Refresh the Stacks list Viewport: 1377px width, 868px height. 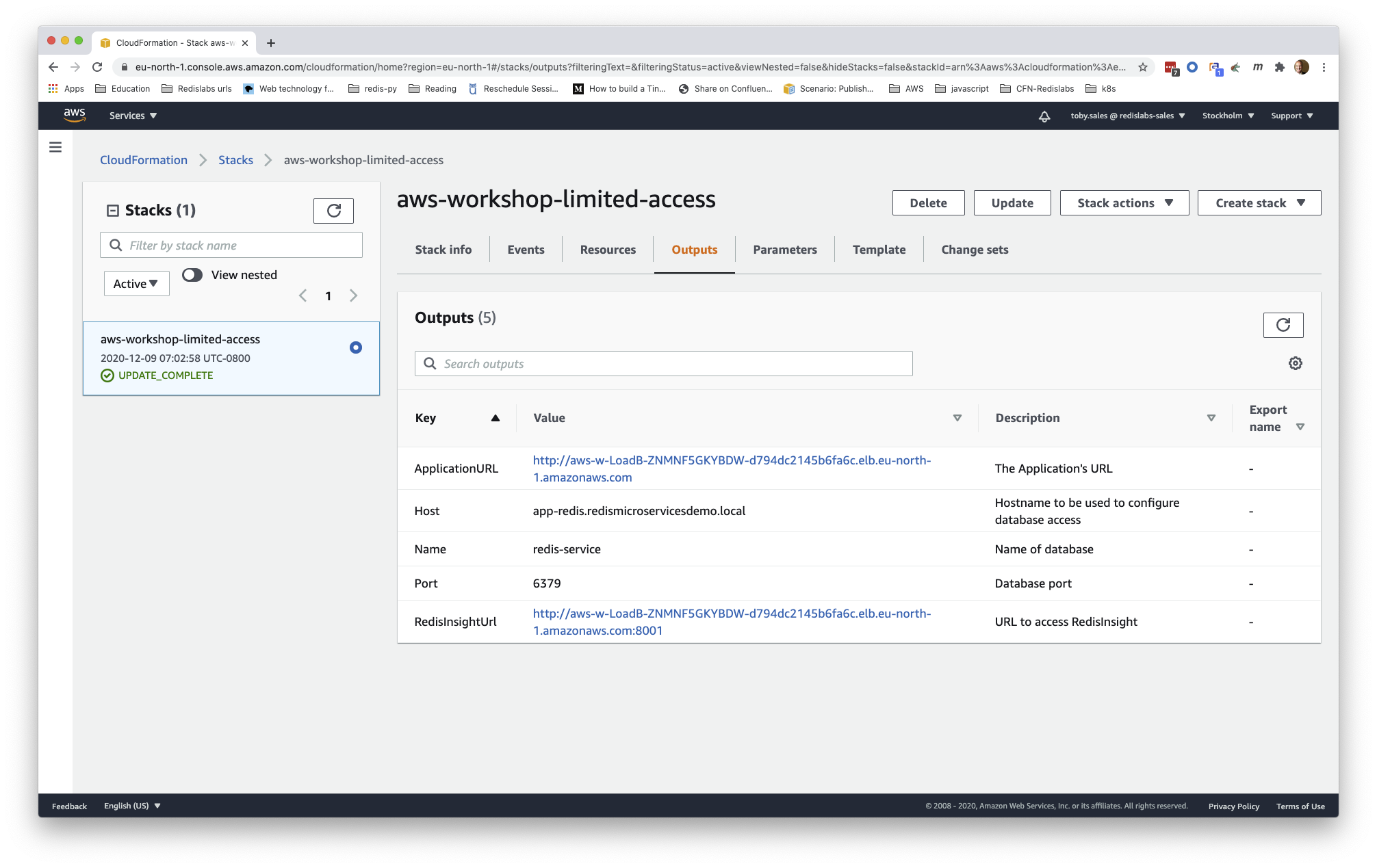point(333,211)
